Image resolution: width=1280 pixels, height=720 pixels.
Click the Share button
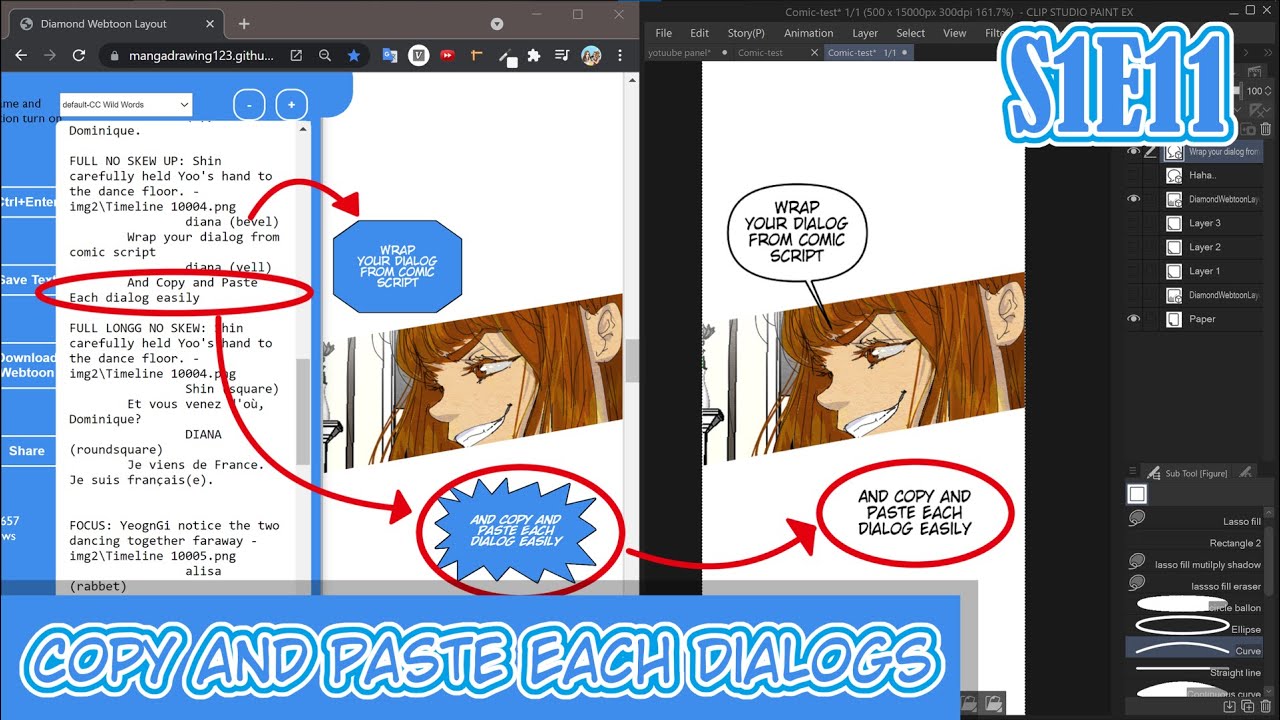28,450
